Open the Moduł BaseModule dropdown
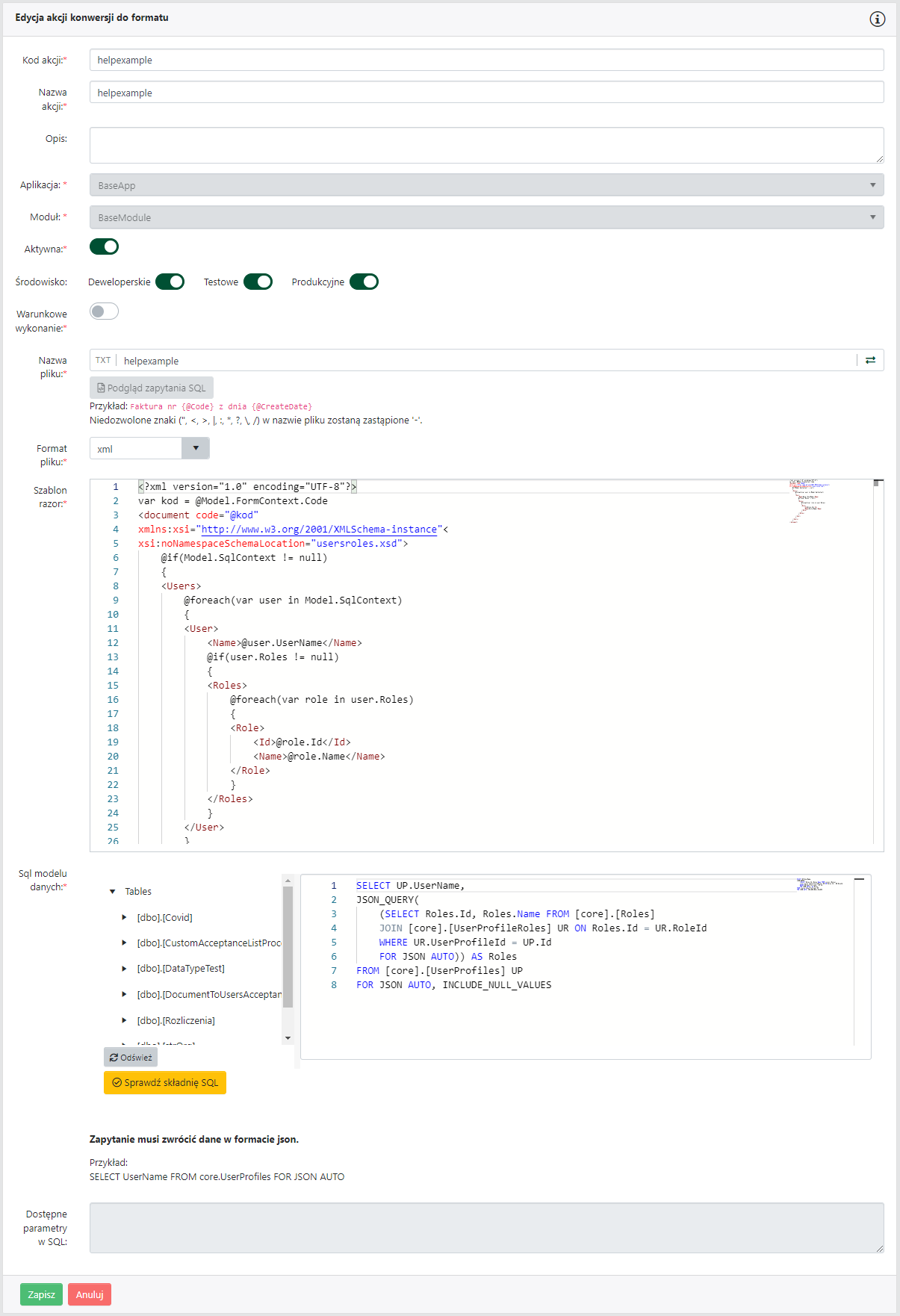The width and height of the screenshot is (900, 1316). pos(486,217)
